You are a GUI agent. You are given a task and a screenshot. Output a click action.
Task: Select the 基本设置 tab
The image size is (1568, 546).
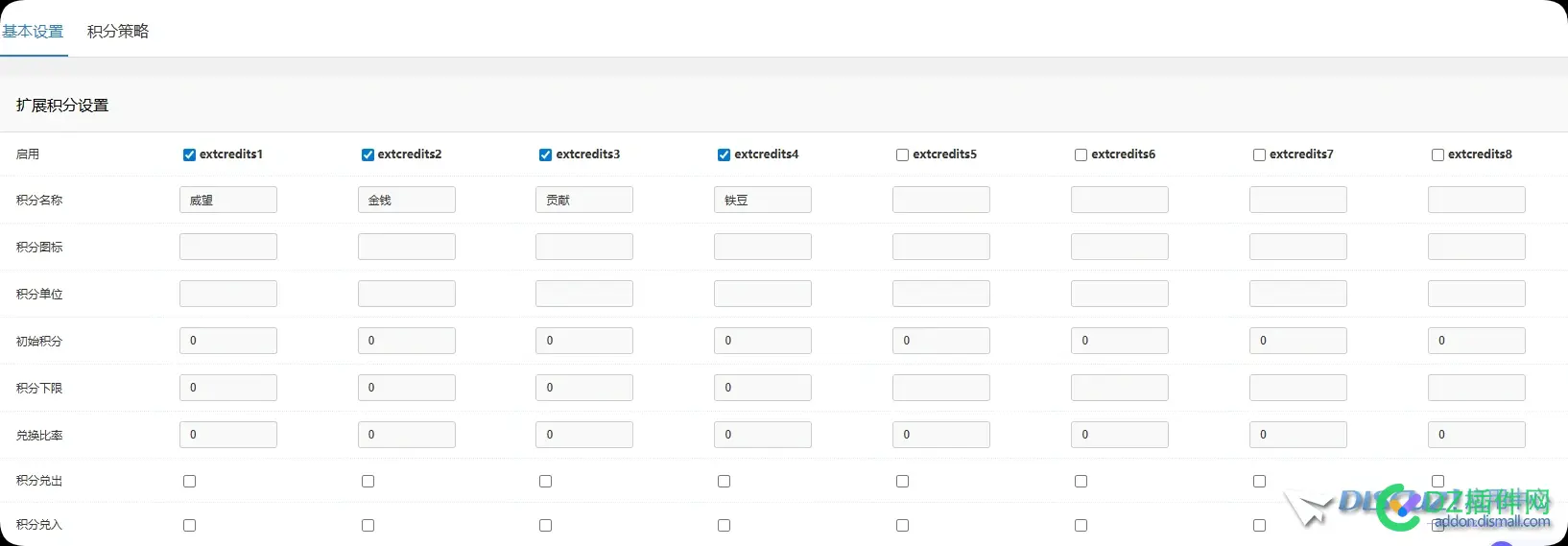click(x=33, y=32)
